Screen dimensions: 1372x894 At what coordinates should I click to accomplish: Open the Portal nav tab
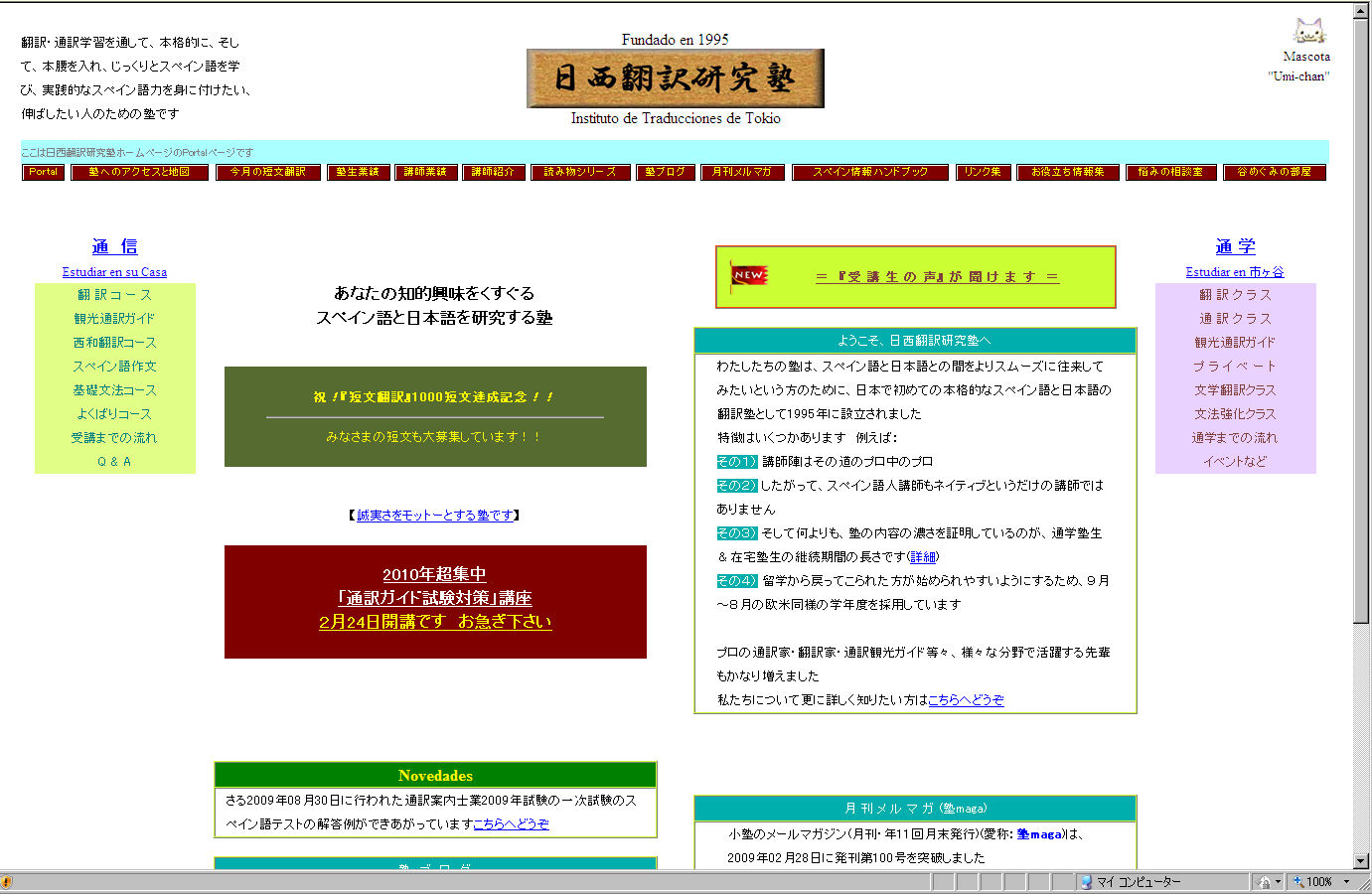point(43,172)
